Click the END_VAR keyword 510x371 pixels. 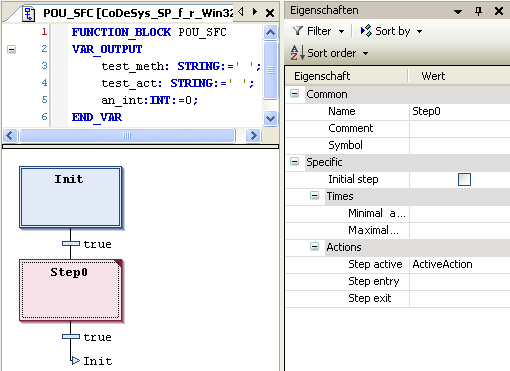(x=97, y=117)
